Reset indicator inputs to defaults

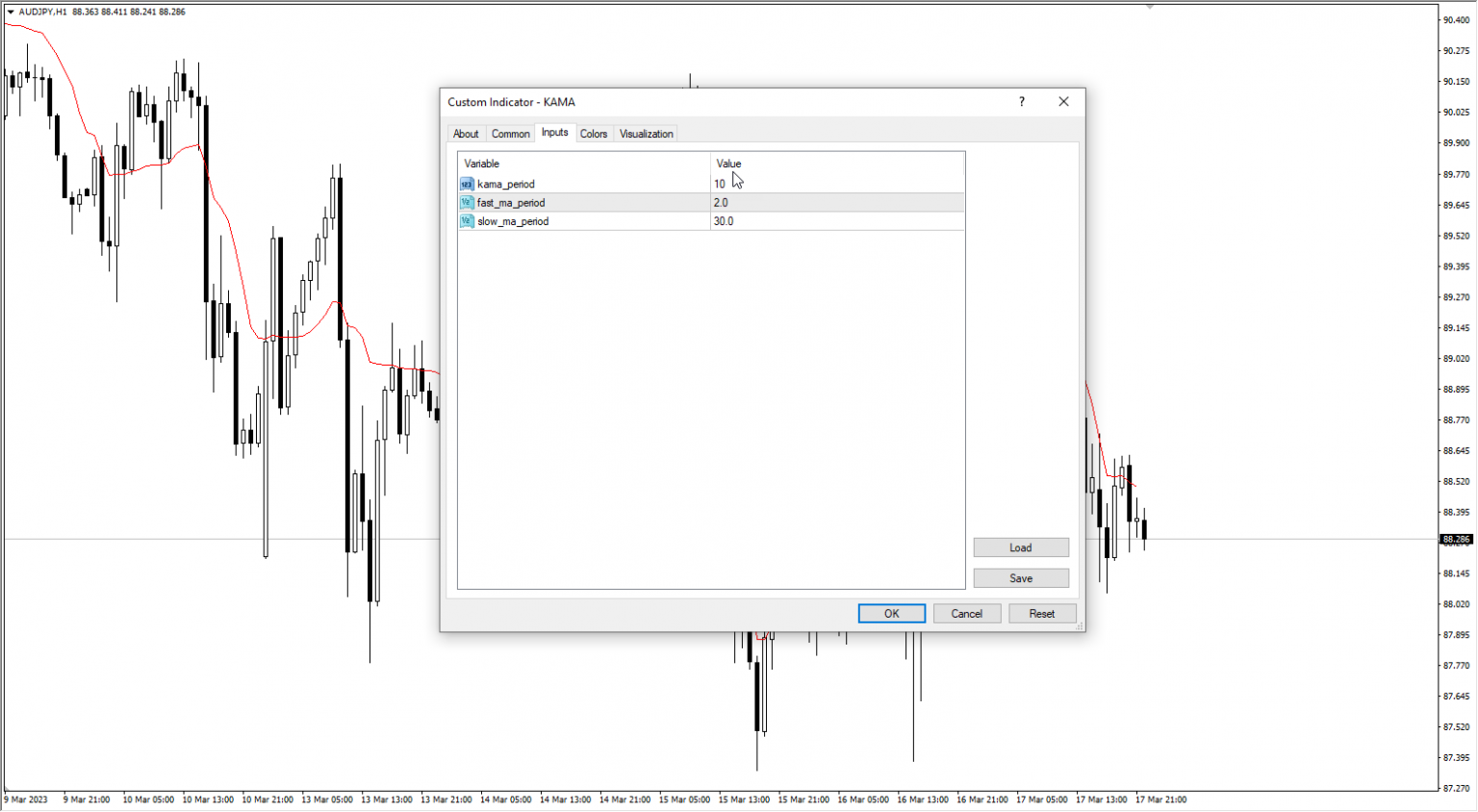(1042, 613)
